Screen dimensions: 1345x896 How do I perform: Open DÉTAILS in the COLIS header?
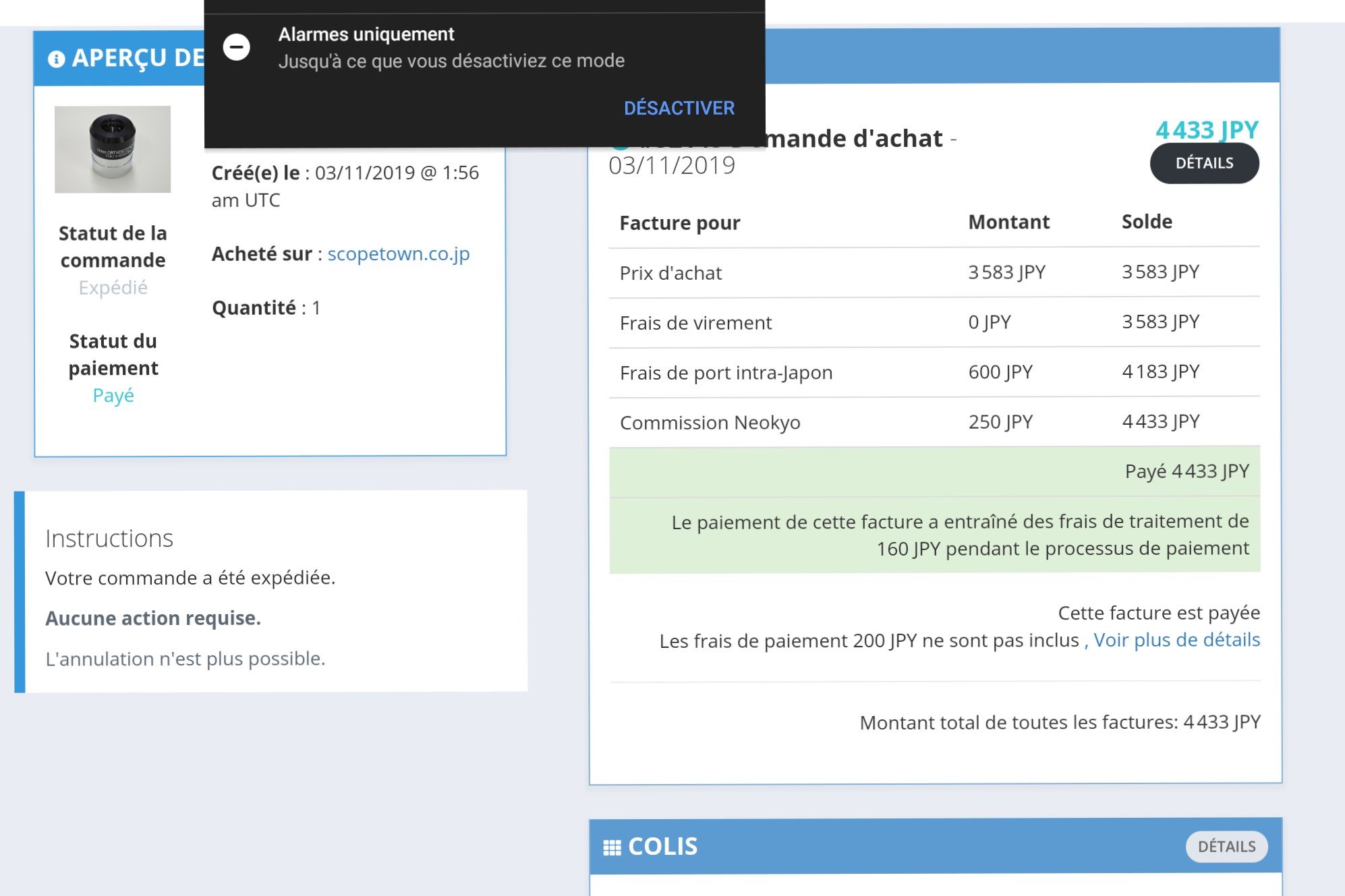(1226, 847)
